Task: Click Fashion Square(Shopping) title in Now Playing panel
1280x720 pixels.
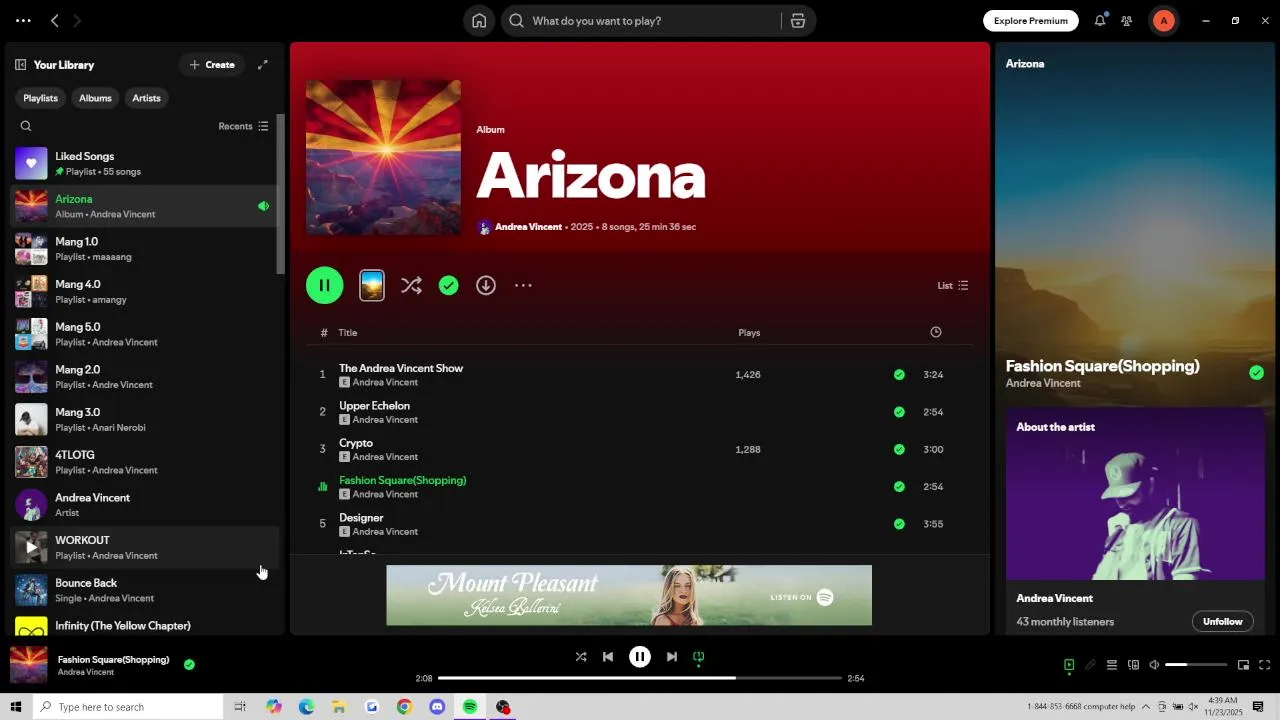Action: (1102, 366)
